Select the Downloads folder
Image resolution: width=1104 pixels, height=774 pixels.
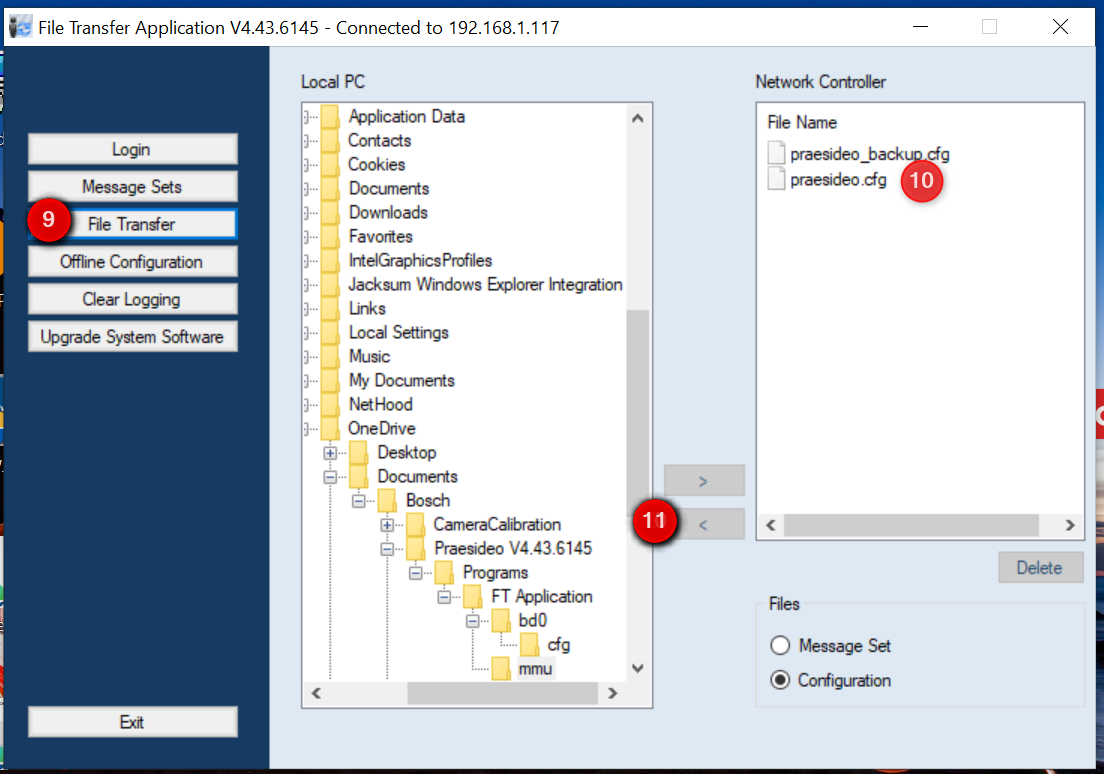[388, 212]
